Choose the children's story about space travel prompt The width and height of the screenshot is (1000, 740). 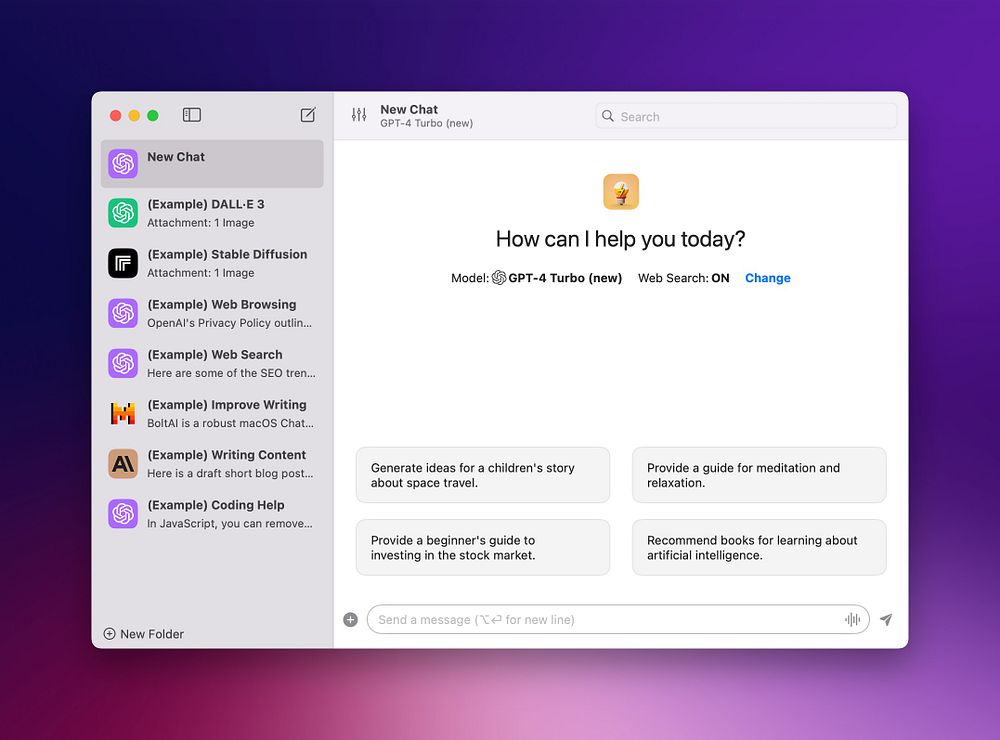click(x=483, y=475)
